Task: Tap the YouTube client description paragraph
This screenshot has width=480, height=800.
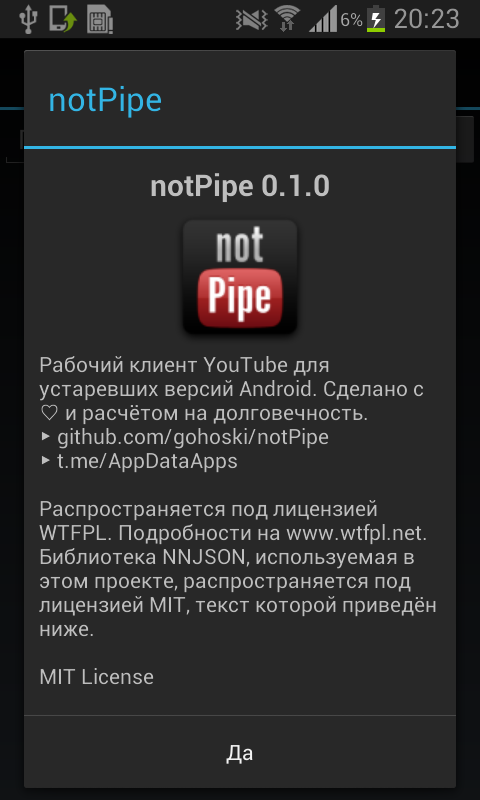Action: click(x=232, y=389)
